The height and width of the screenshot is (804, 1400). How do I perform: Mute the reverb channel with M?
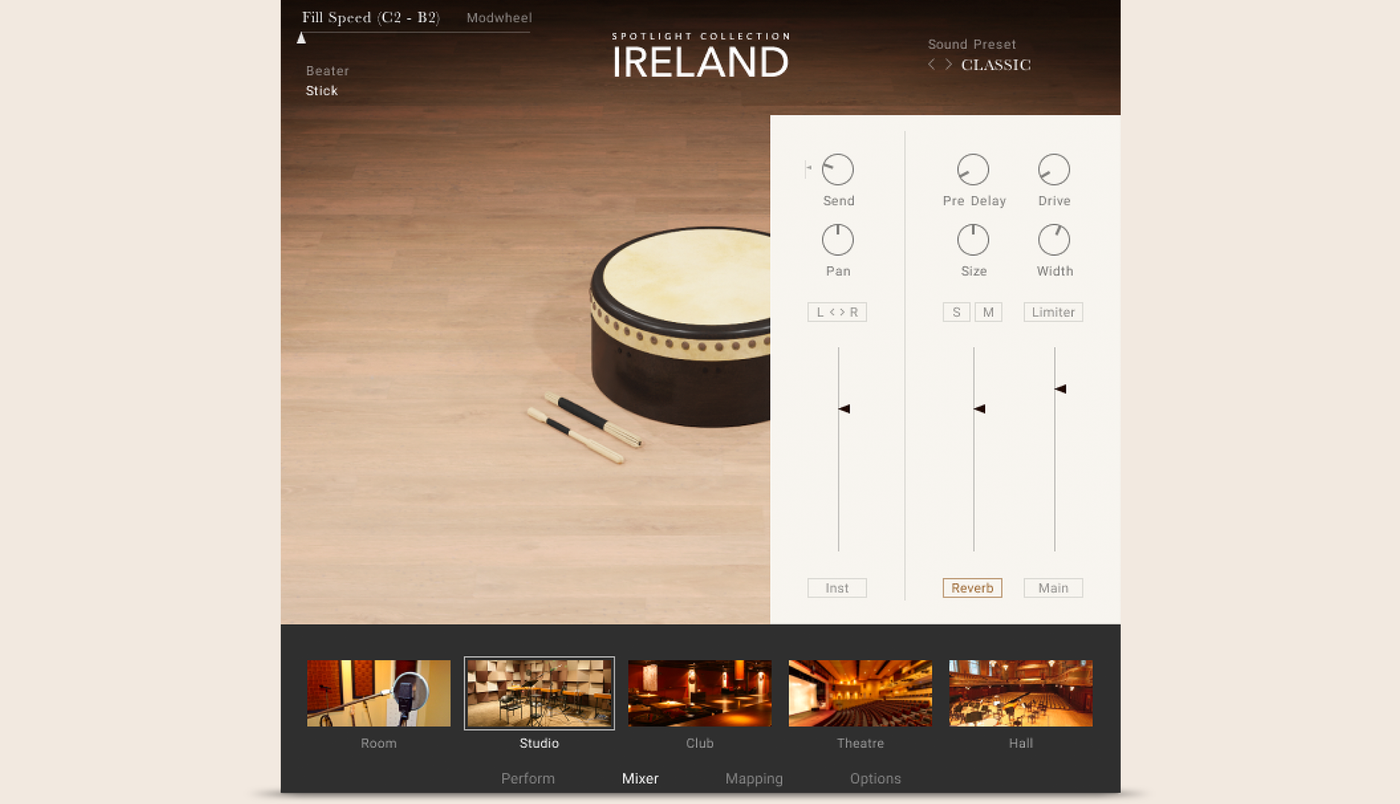pyautogui.click(x=988, y=312)
